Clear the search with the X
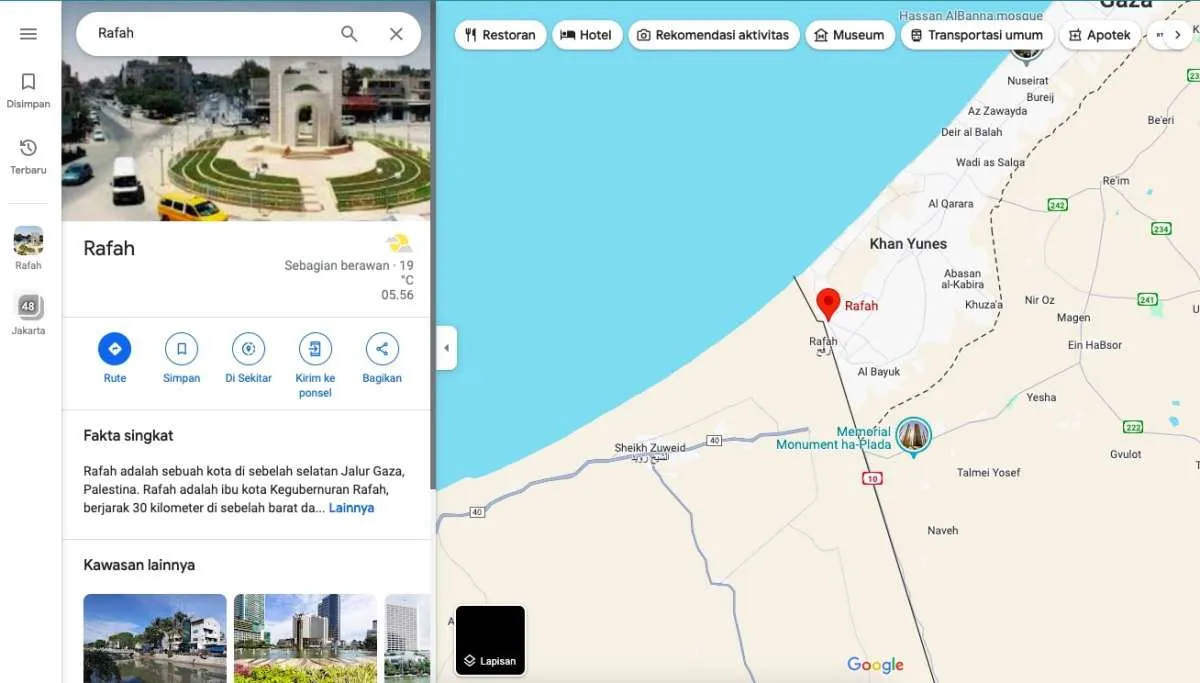The width and height of the screenshot is (1200, 683). pyautogui.click(x=396, y=33)
